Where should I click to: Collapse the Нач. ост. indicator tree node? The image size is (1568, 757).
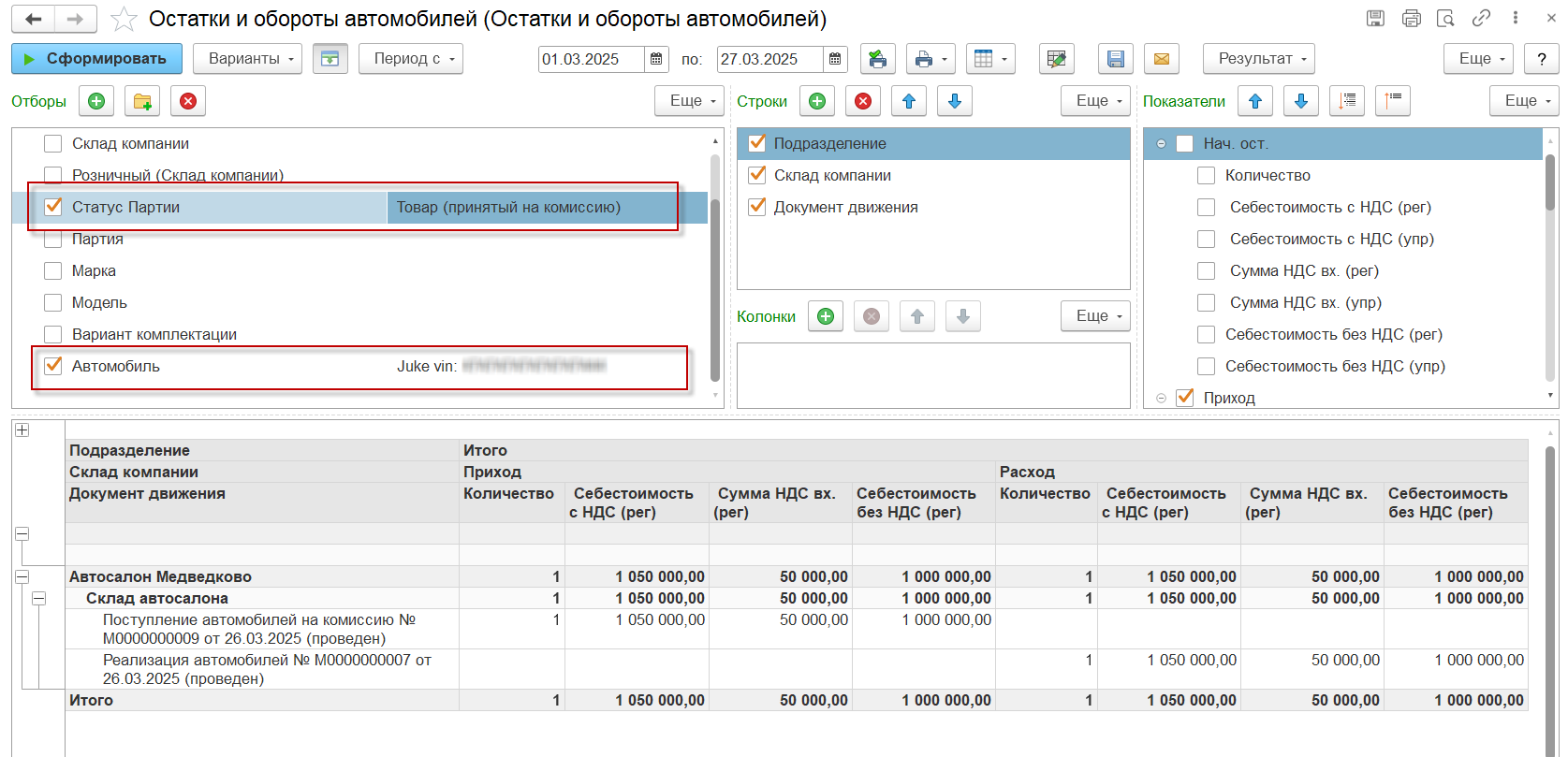click(1161, 144)
